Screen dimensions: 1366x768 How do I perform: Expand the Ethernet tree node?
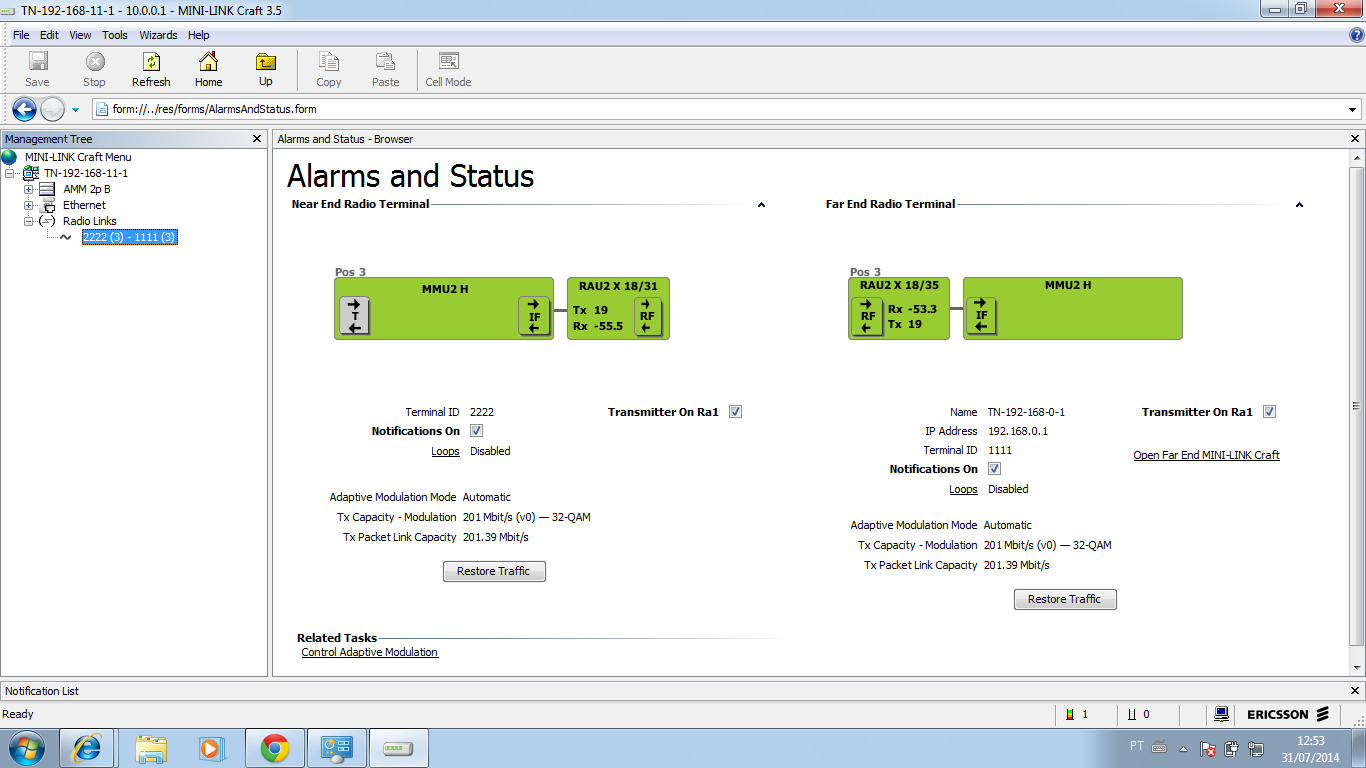pyautogui.click(x=29, y=205)
